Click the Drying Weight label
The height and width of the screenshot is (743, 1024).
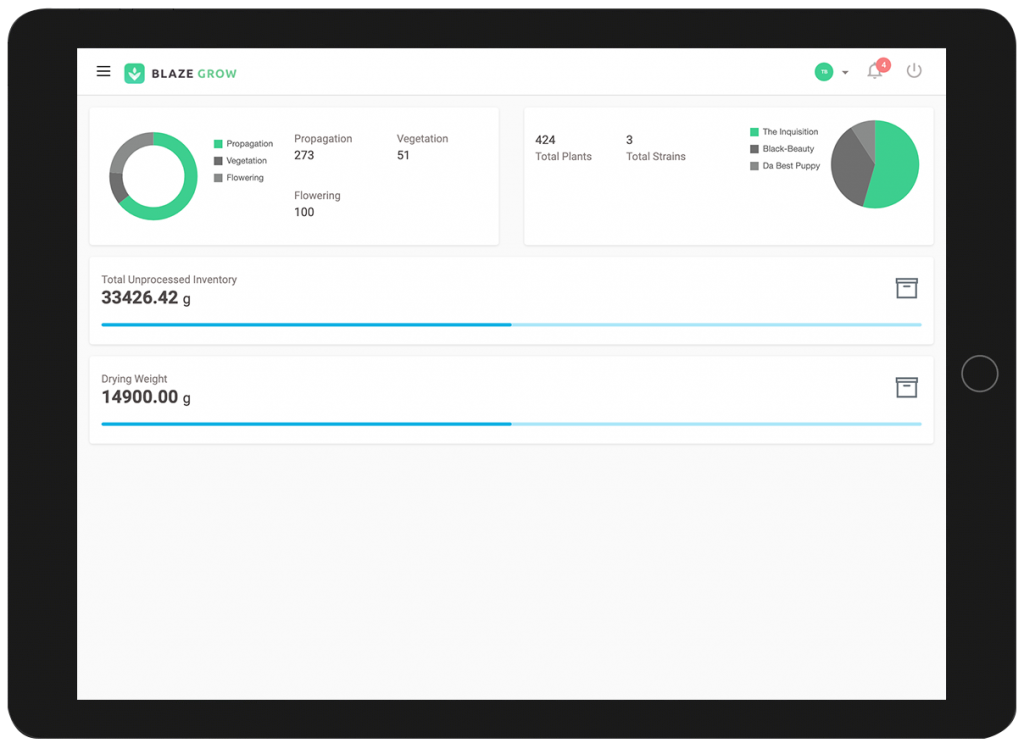[x=134, y=379]
